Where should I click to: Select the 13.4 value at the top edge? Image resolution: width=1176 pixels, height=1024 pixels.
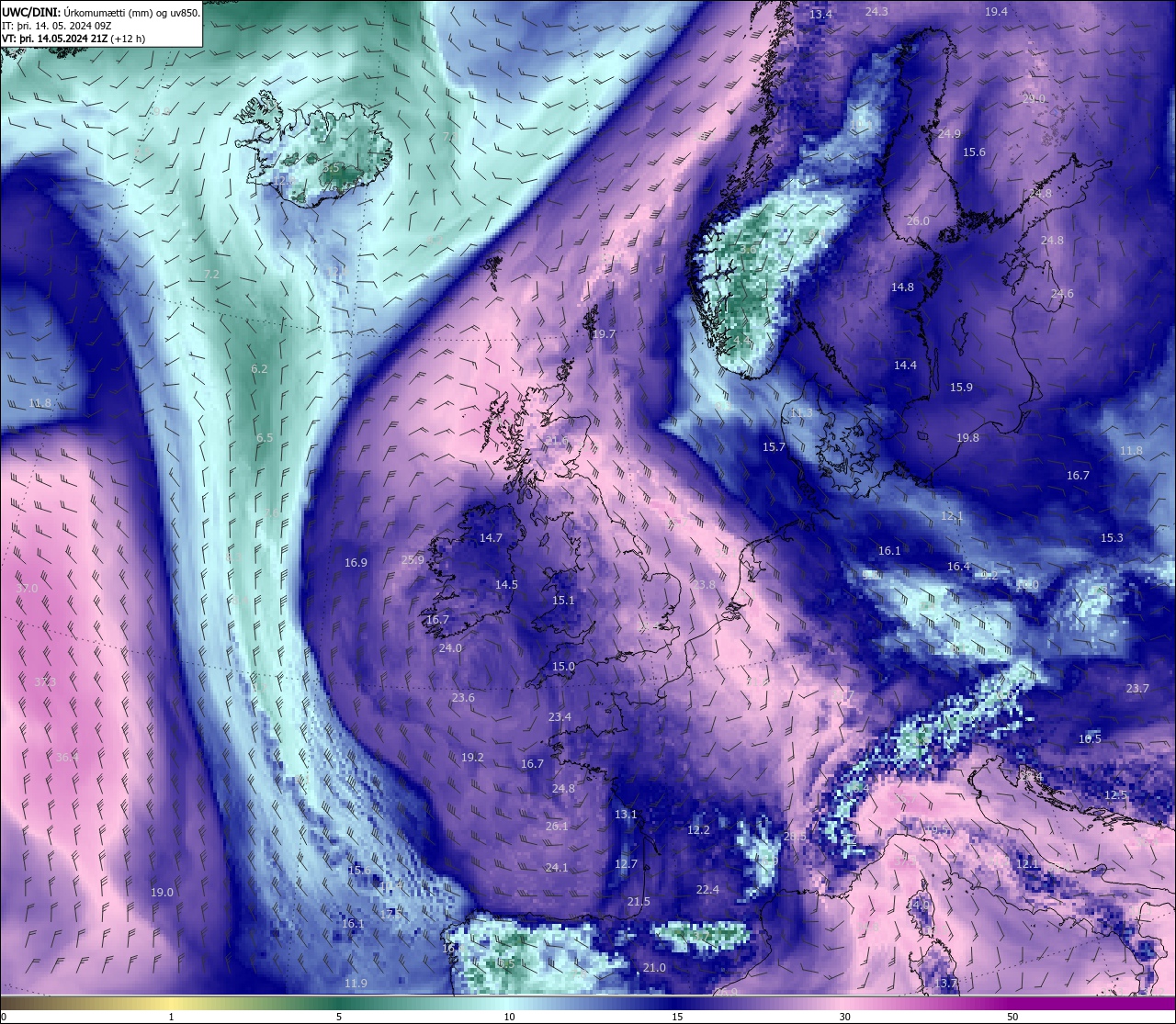(820, 14)
